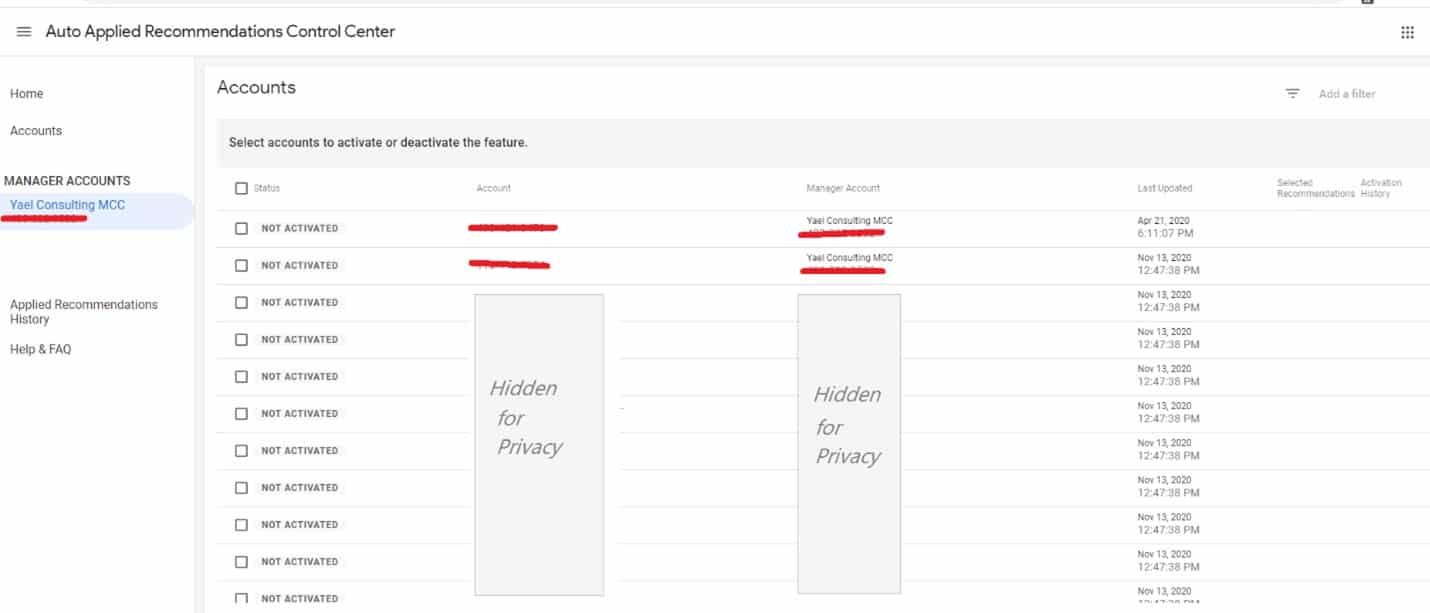Sort by the Last Updated column header
The height and width of the screenshot is (613, 1430).
[x=1165, y=188]
